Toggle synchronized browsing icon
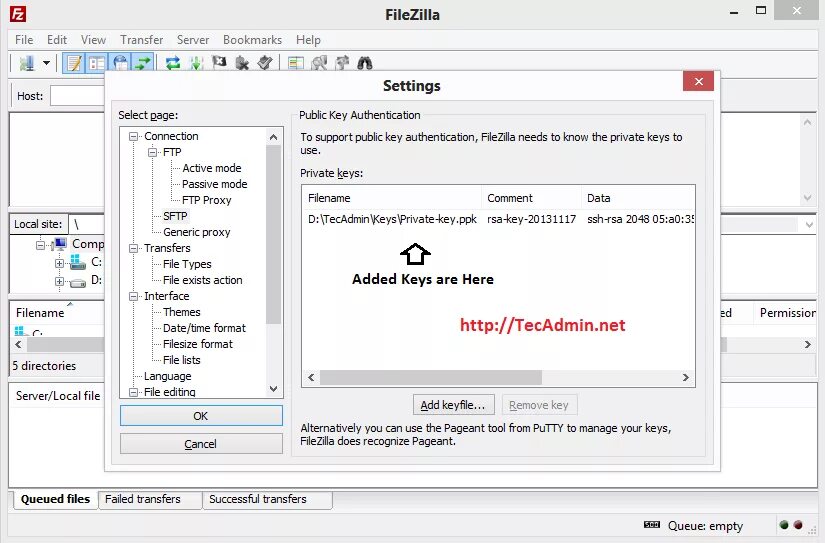825x543 pixels. 342,63
